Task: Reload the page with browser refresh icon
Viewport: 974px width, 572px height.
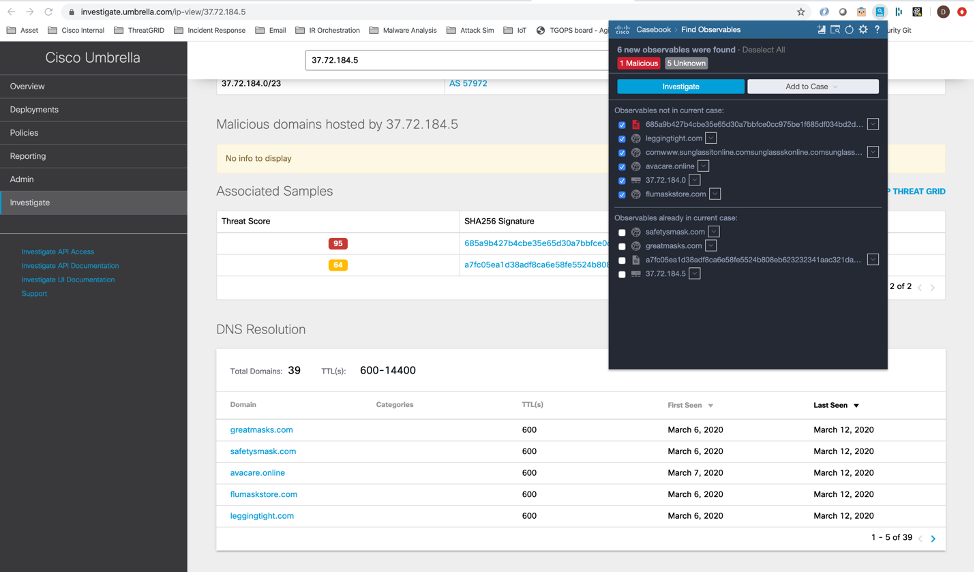Action: point(49,12)
